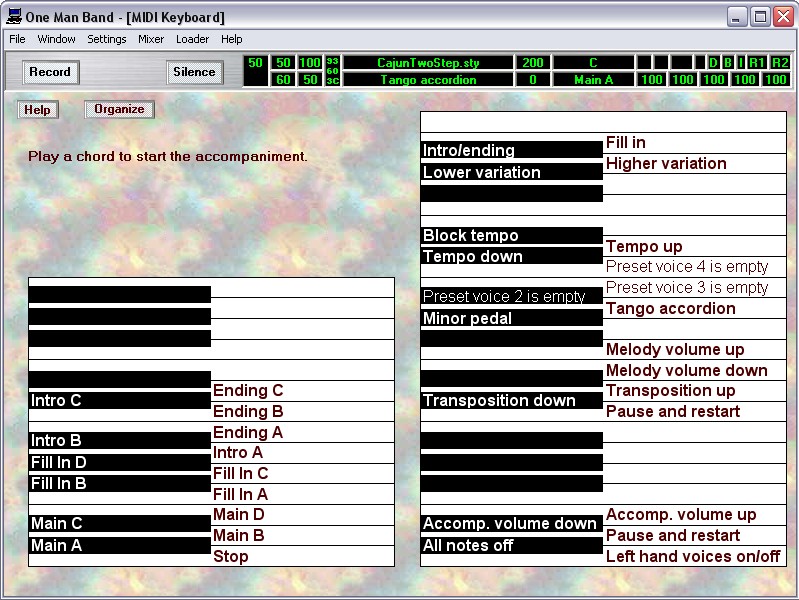
Task: Click the 60 value in status panel
Action: [x=283, y=80]
